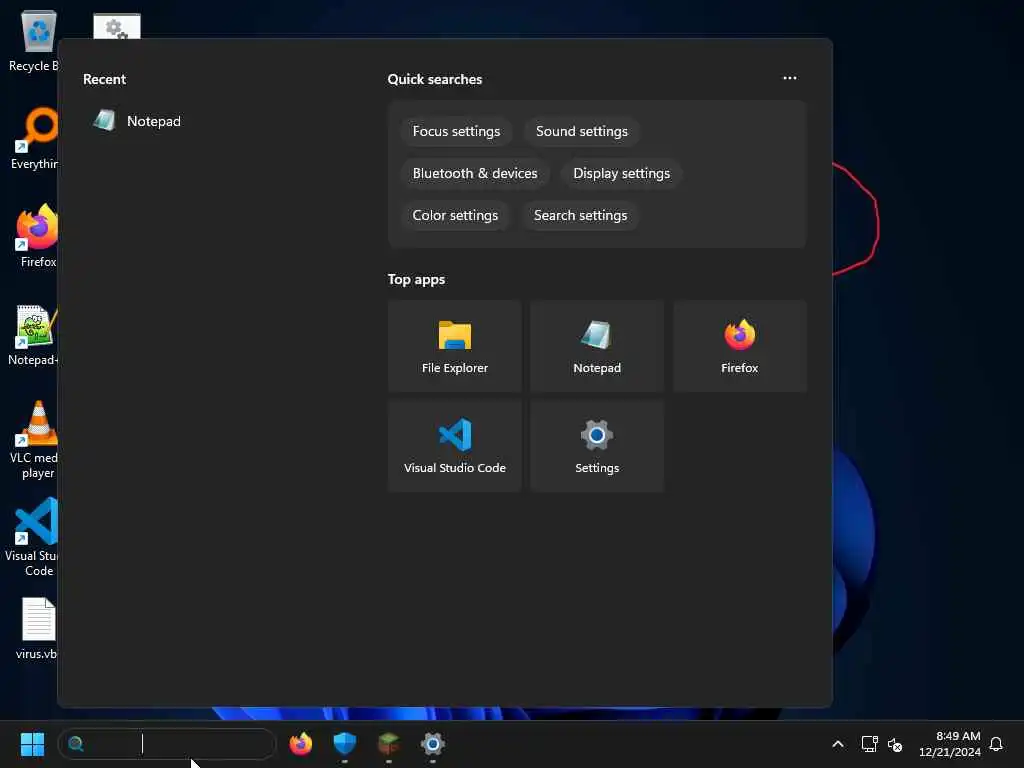Image resolution: width=1024 pixels, height=768 pixels.
Task: Click the magnifier icon in the search box
Action: (x=76, y=744)
